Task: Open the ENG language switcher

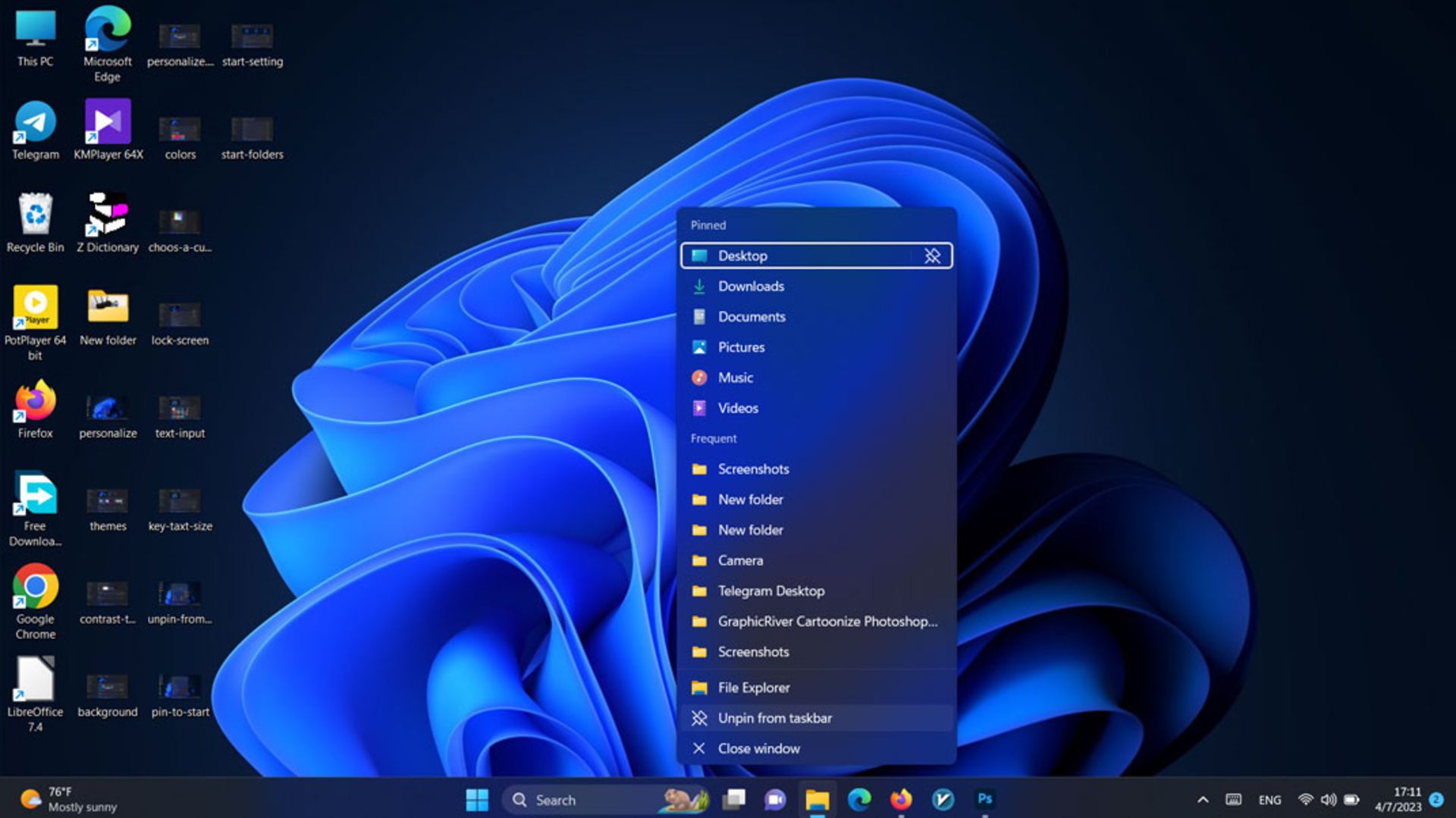Action: tap(1269, 800)
